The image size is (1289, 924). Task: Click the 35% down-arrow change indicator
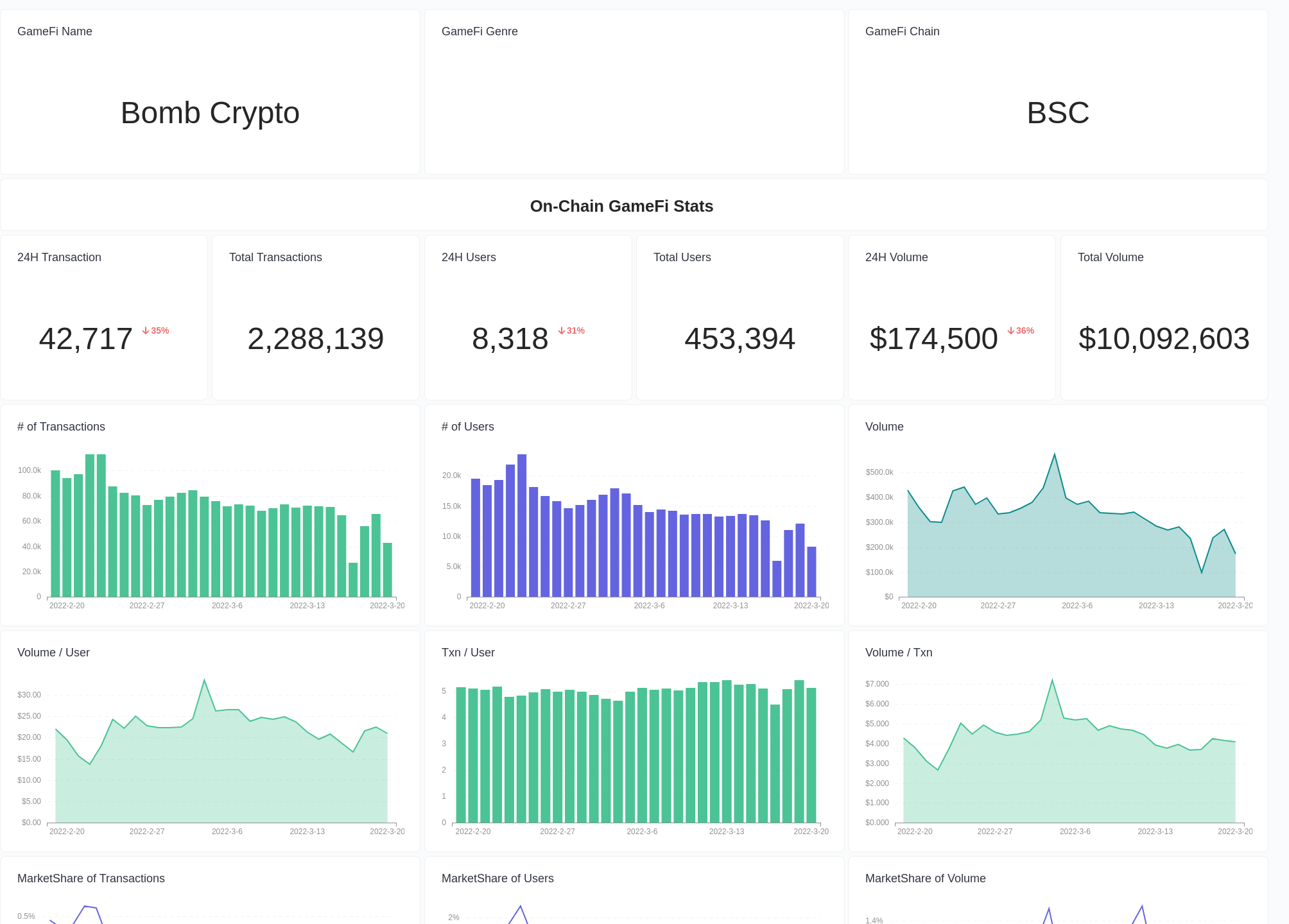(x=155, y=330)
